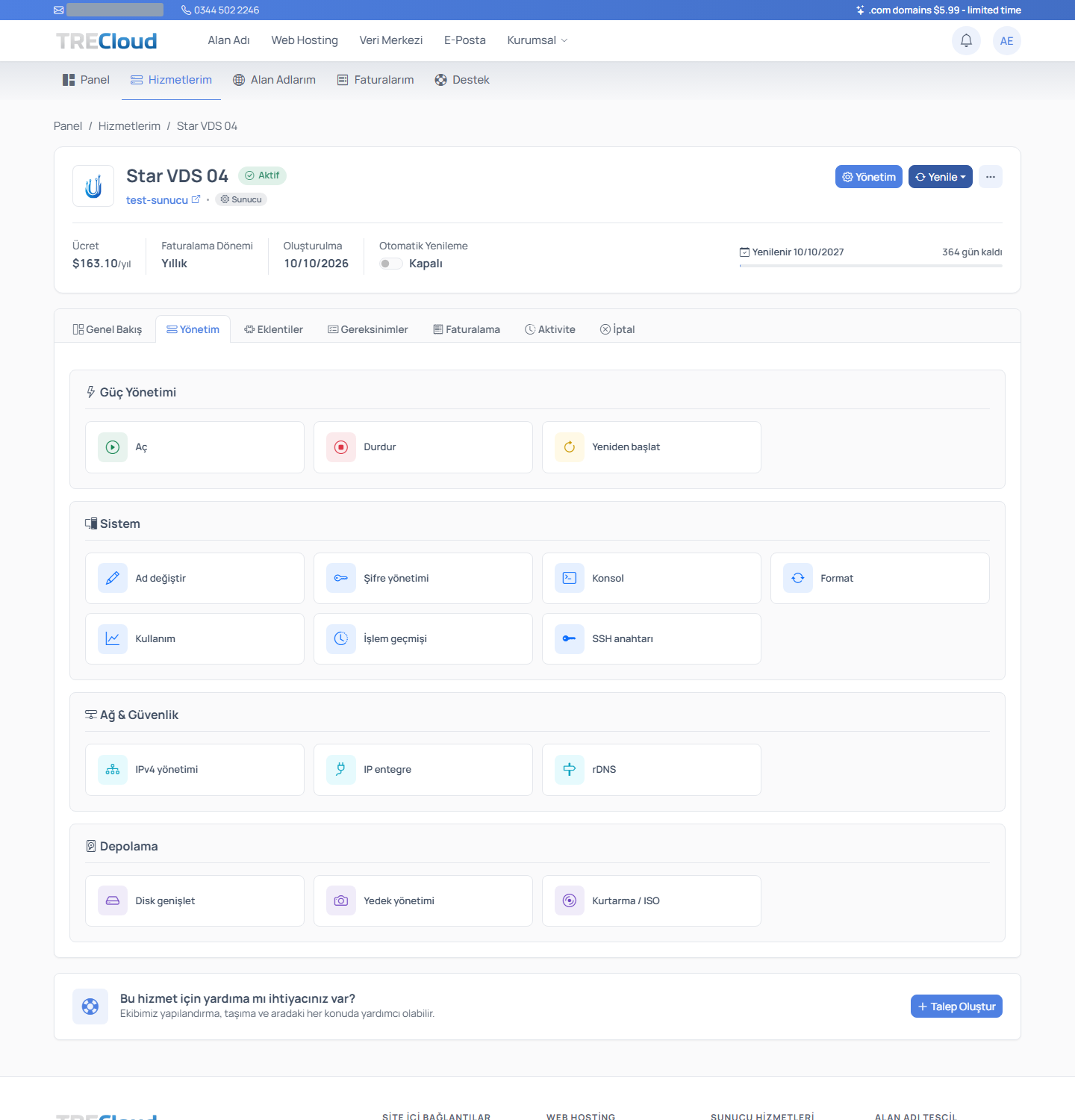
Task: Click the TRECloud logo
Action: [x=107, y=41]
